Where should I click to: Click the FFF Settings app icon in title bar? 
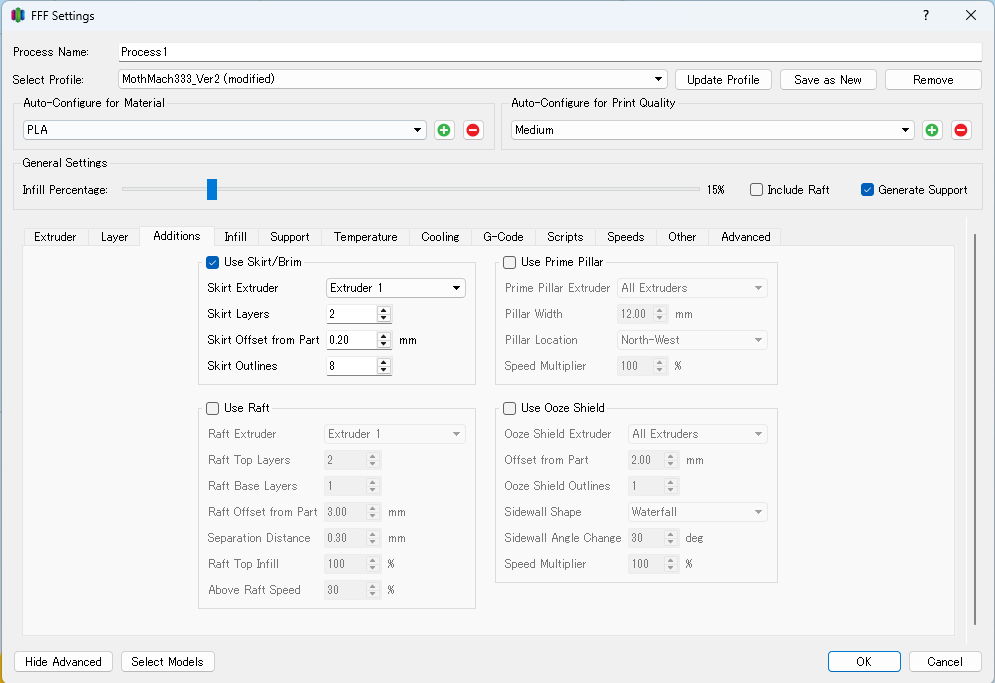18,15
